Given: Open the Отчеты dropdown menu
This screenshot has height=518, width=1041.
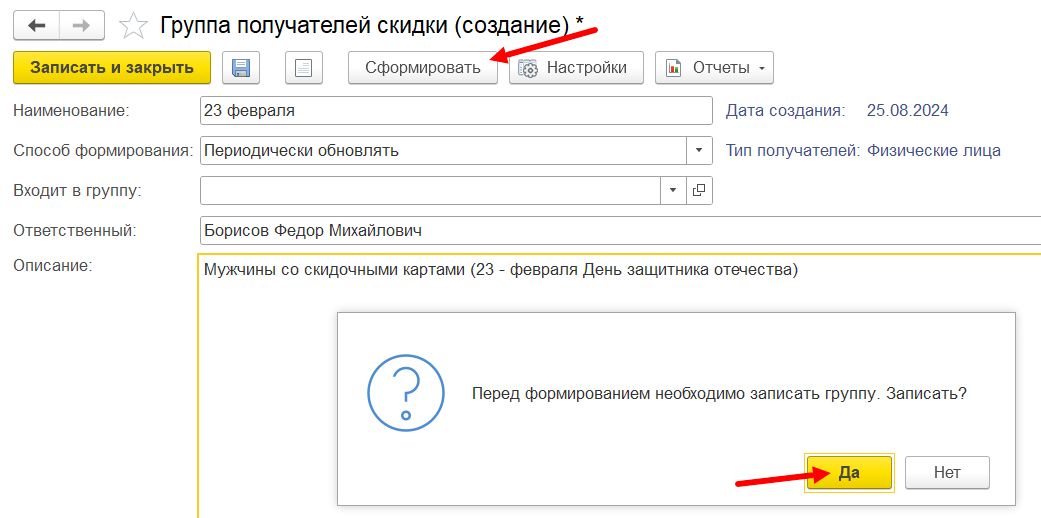Looking at the screenshot, I should click(714, 68).
